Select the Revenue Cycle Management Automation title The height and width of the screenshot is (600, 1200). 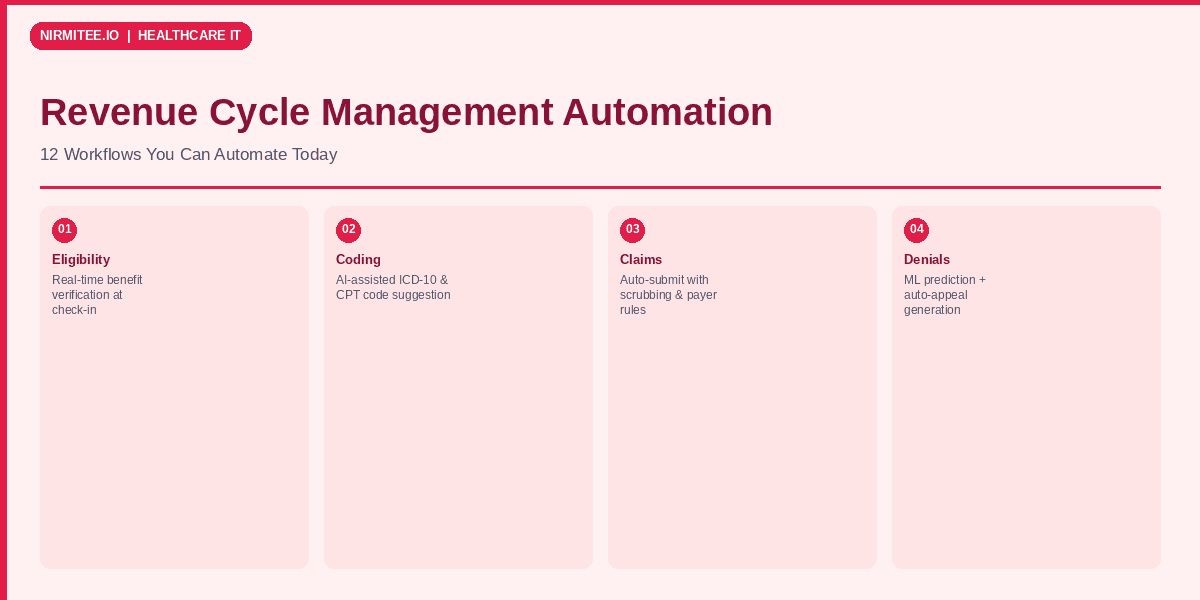click(406, 112)
